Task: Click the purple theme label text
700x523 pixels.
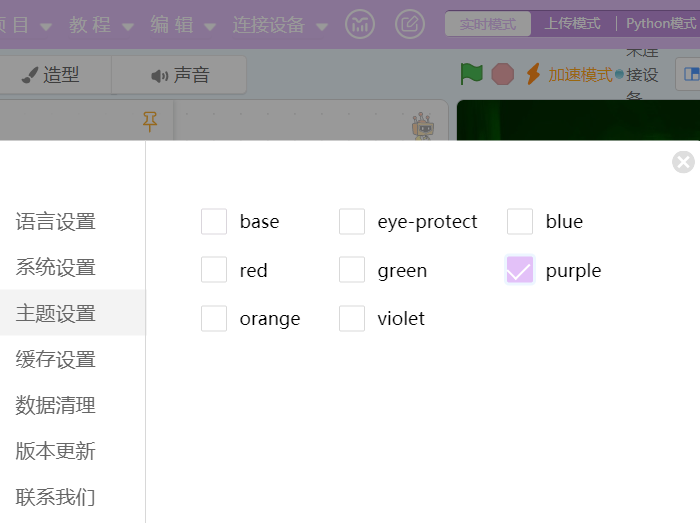Action: coord(573,271)
